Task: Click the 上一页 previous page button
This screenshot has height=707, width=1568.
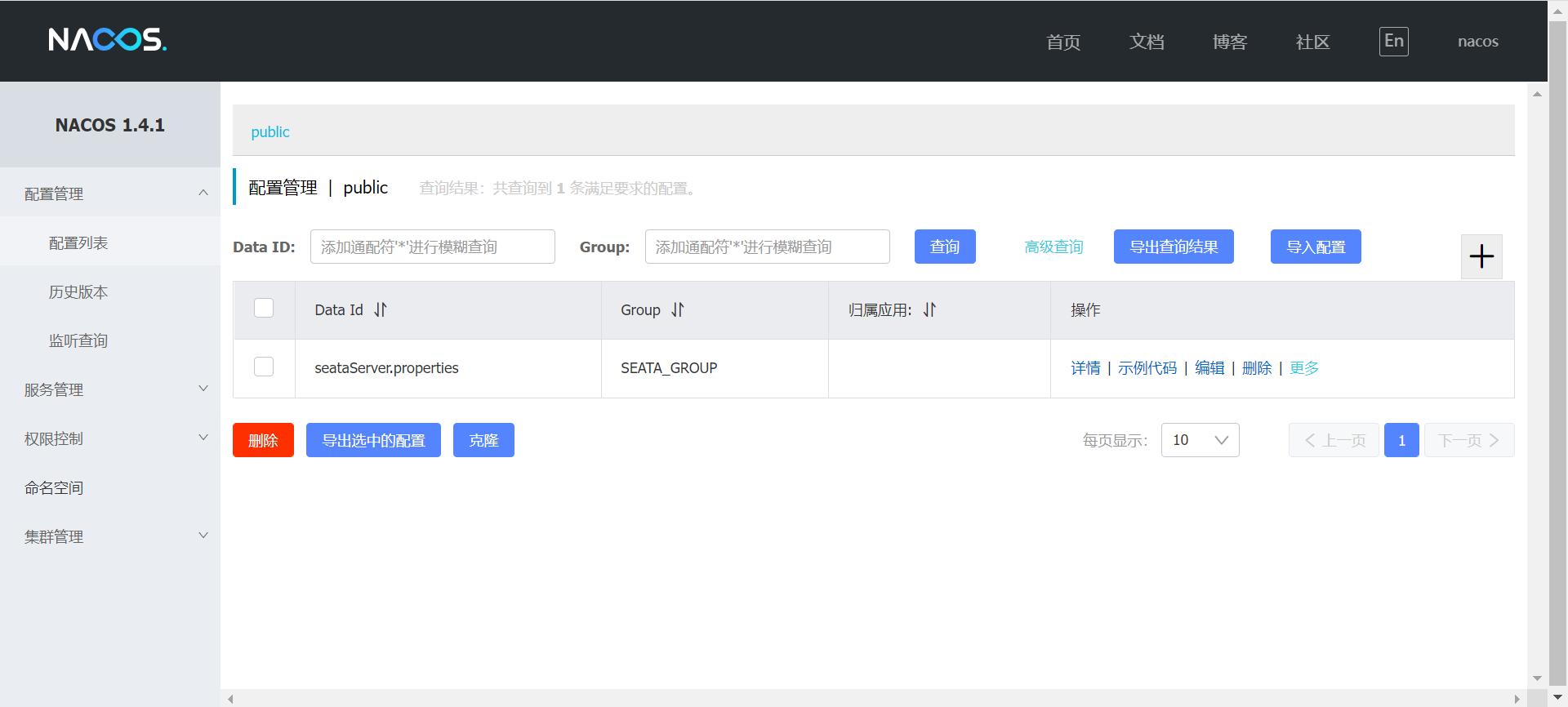Action: tap(1334, 440)
